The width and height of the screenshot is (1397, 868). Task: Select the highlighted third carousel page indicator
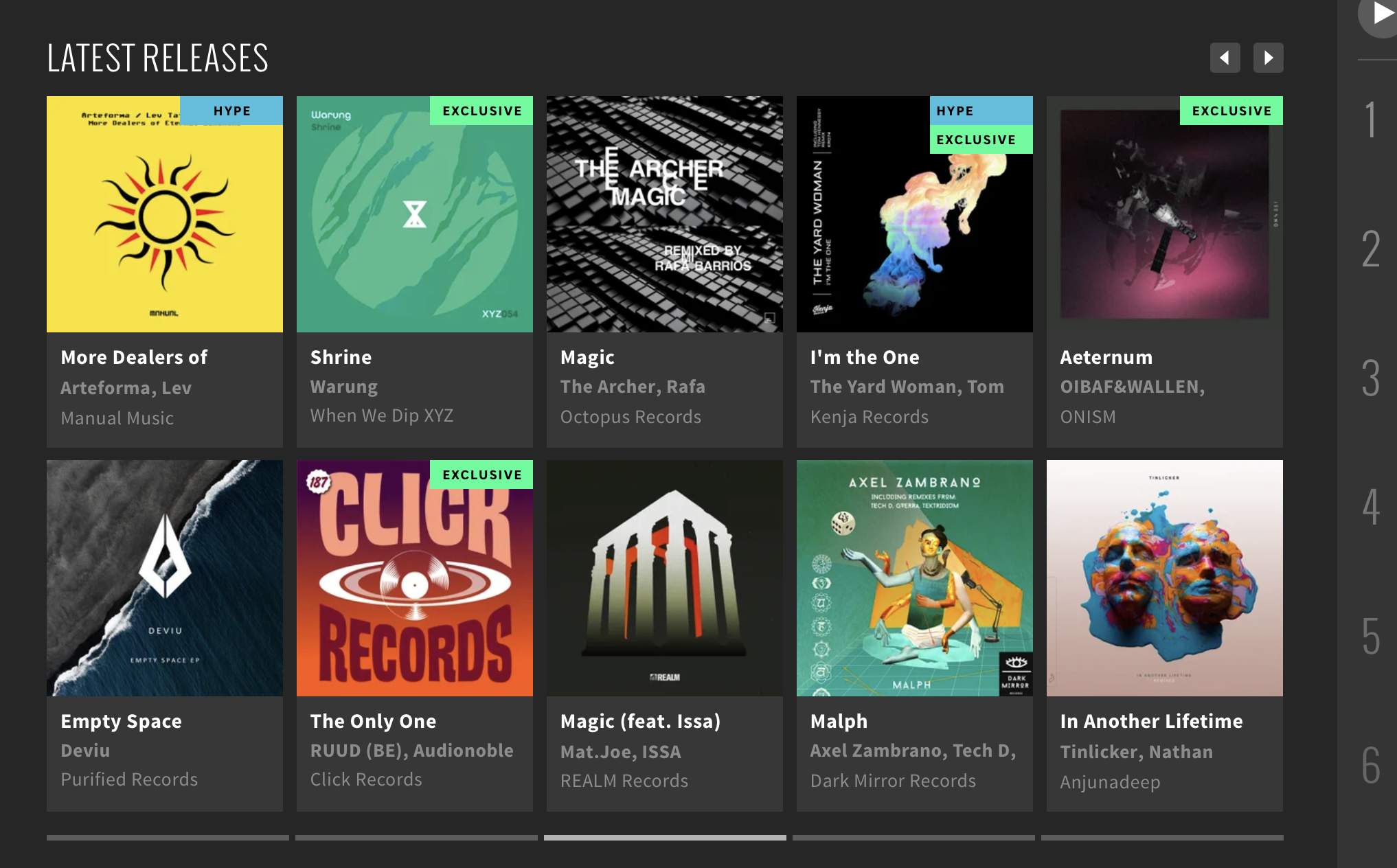pyautogui.click(x=665, y=838)
